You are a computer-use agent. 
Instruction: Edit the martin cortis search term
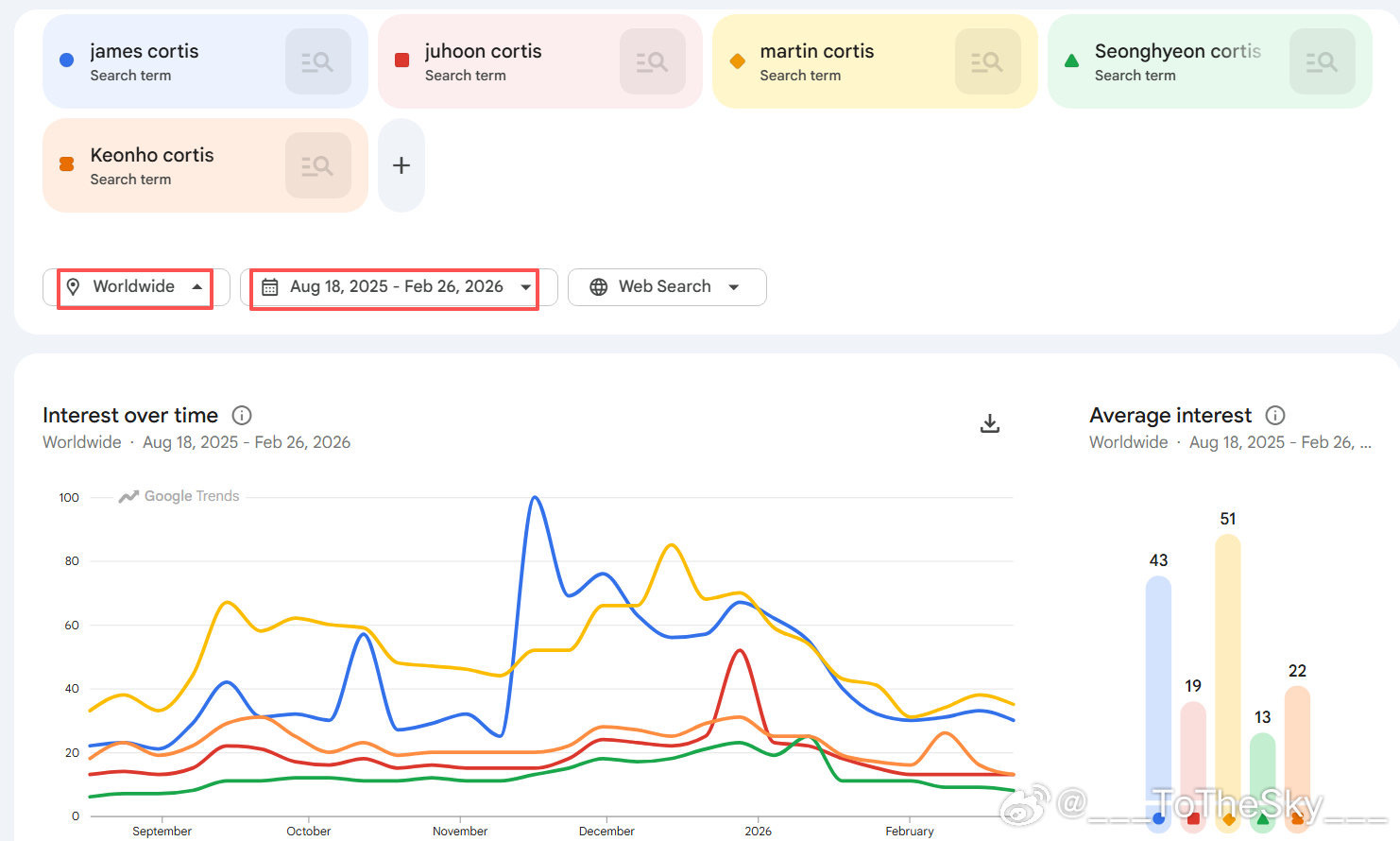[x=816, y=52]
